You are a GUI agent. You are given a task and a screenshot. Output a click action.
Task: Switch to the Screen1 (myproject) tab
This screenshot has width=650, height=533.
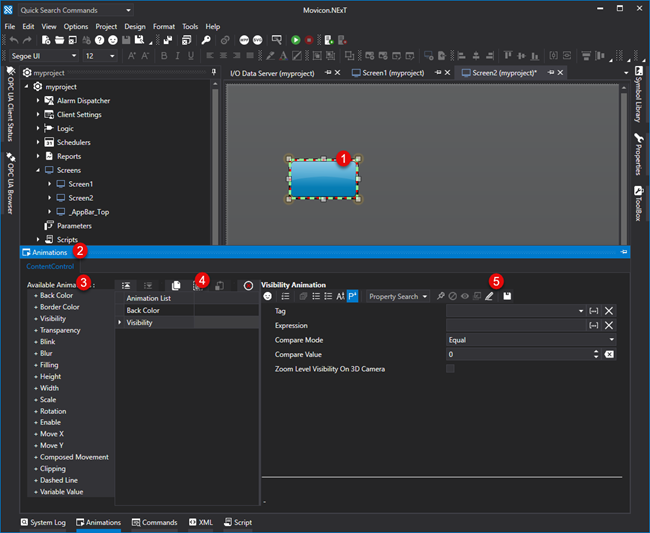tap(393, 73)
